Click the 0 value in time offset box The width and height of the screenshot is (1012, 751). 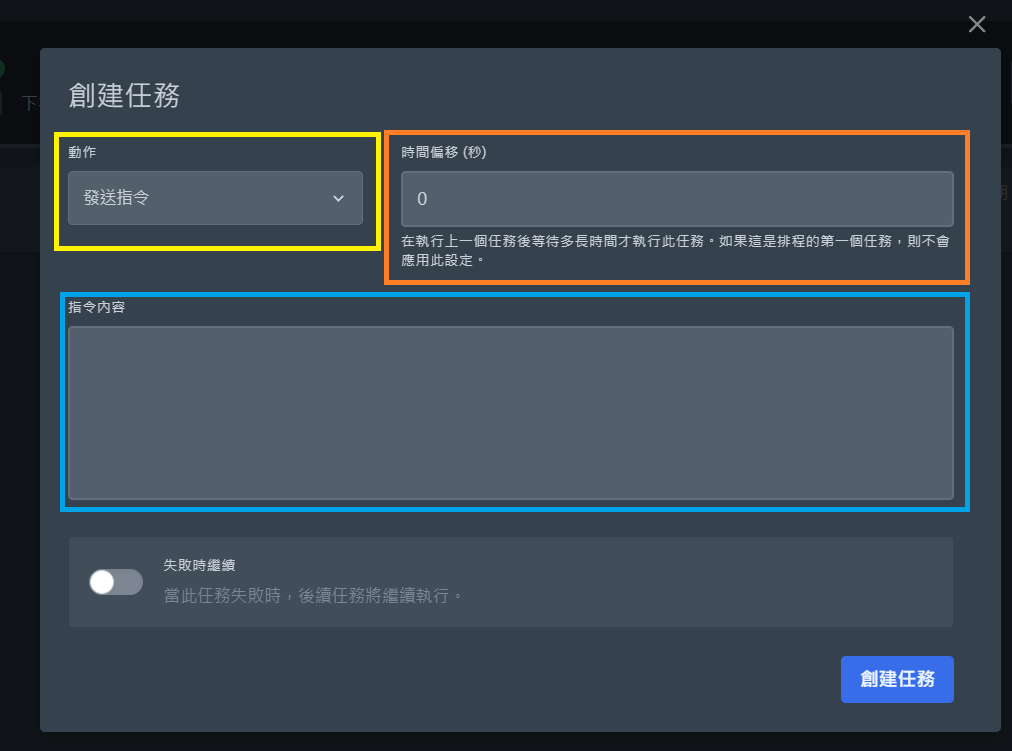click(422, 199)
